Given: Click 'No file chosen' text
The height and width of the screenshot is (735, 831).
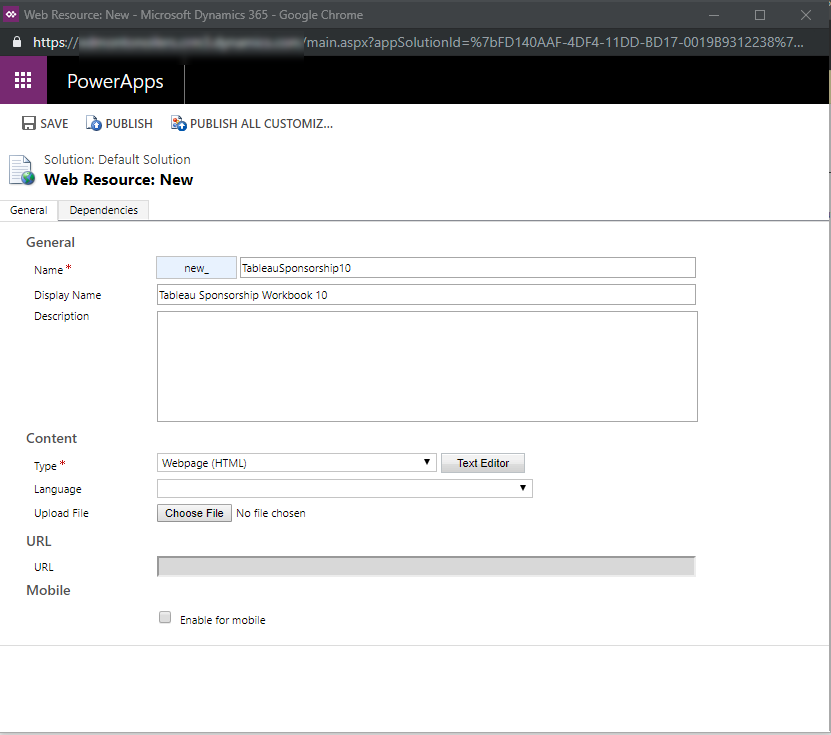Looking at the screenshot, I should [x=271, y=513].
